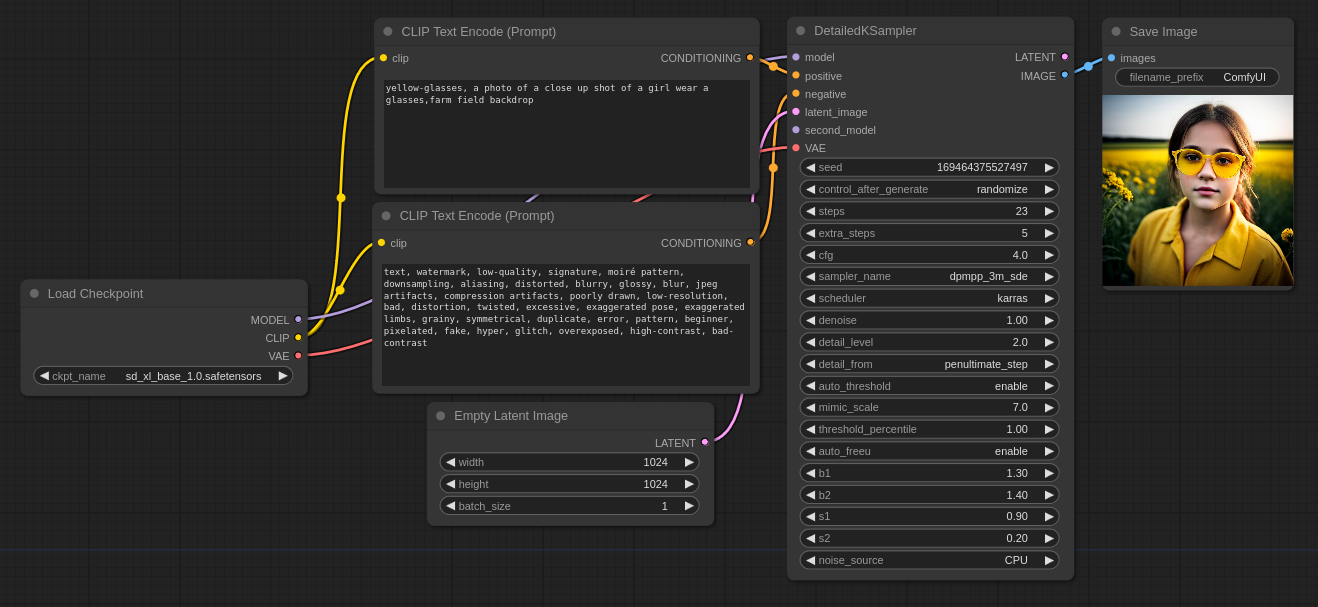Viewport: 1318px width, 607px height.
Task: Open the sampler_name dpmpp_3m_sde dropdown
Action: click(928, 276)
